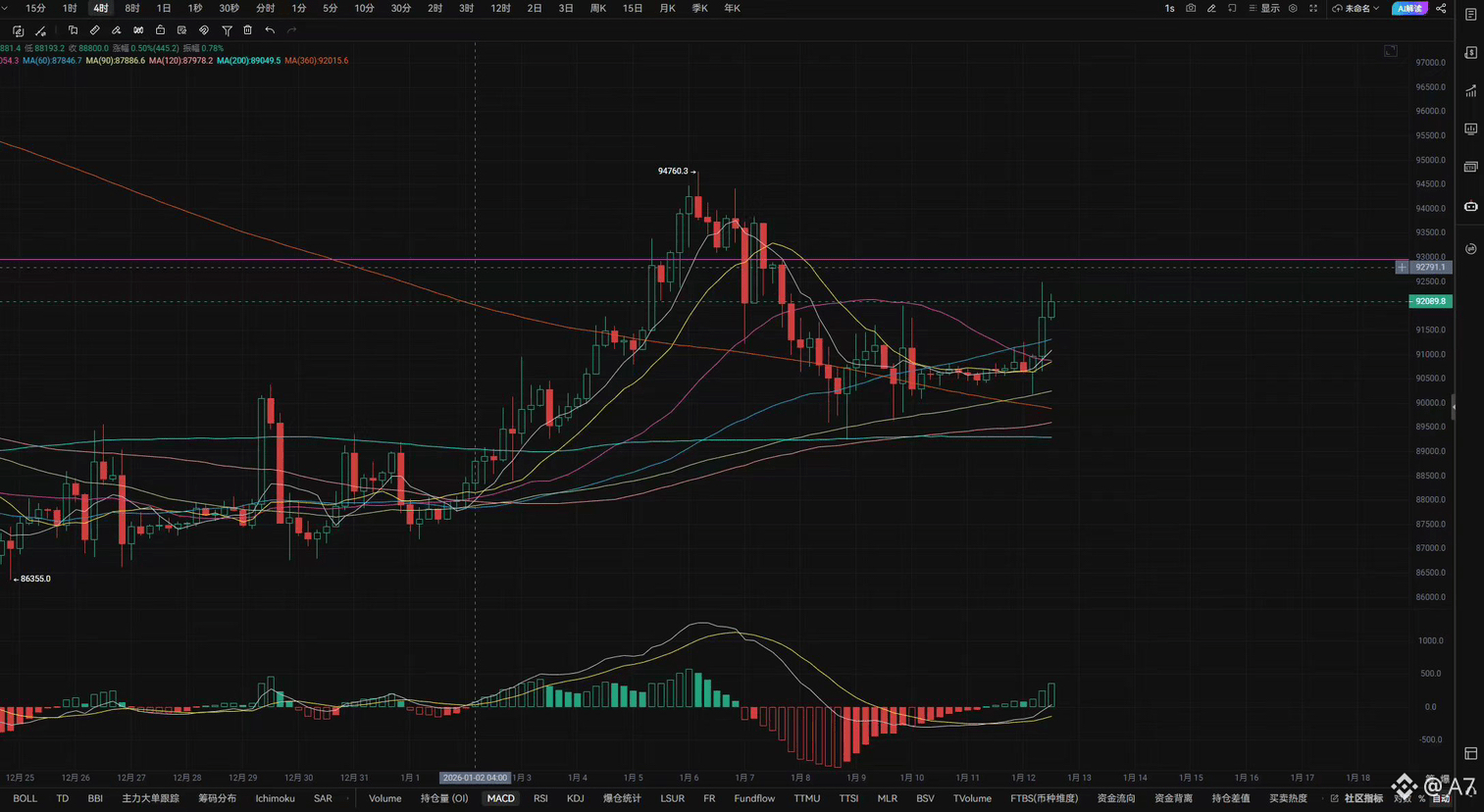The width and height of the screenshot is (1484, 812).
Task: Click the paperclip link icon in toolbar
Action: (x=204, y=30)
